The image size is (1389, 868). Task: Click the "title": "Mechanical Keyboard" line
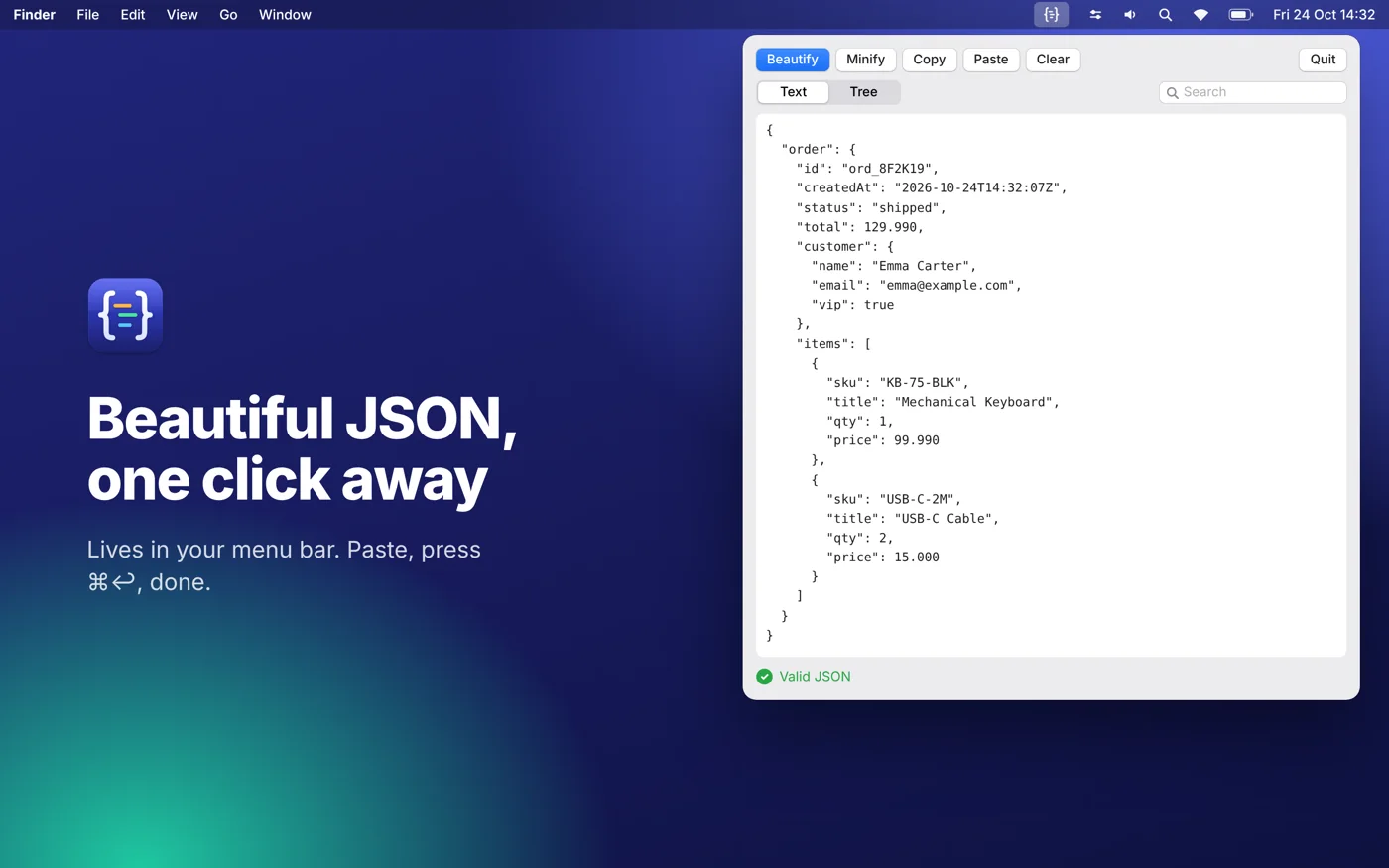pos(944,402)
